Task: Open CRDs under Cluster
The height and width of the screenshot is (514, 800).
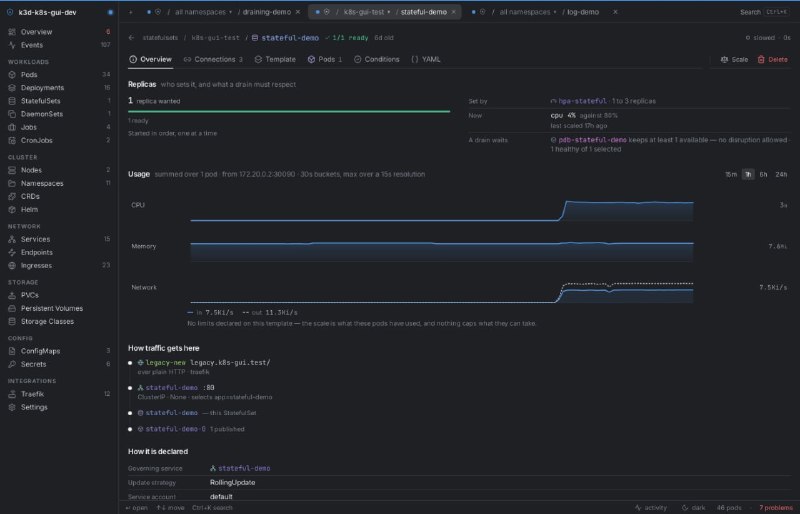Action: pos(59,196)
